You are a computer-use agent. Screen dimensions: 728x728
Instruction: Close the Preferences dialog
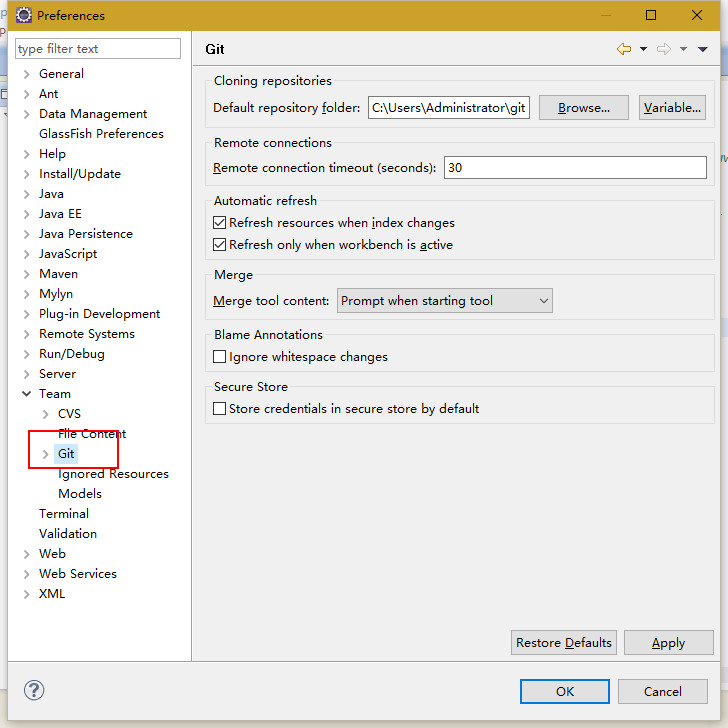point(696,15)
